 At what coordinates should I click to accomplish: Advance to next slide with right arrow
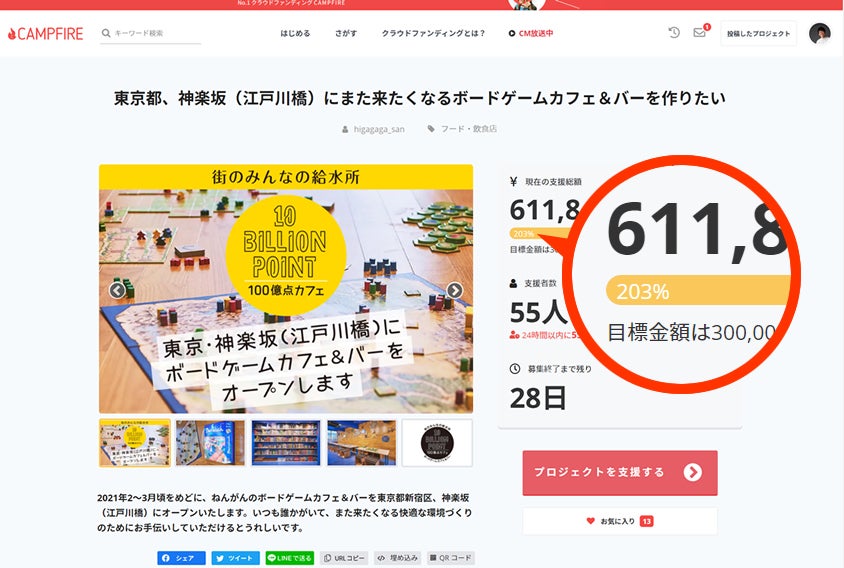coord(455,290)
